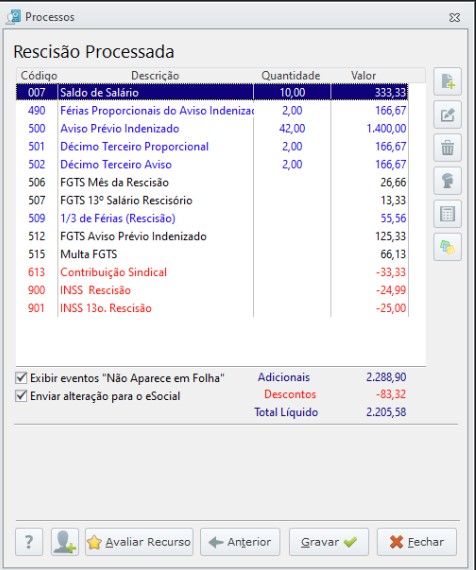
Task: Click the stacked notes icon button
Action: [447, 247]
